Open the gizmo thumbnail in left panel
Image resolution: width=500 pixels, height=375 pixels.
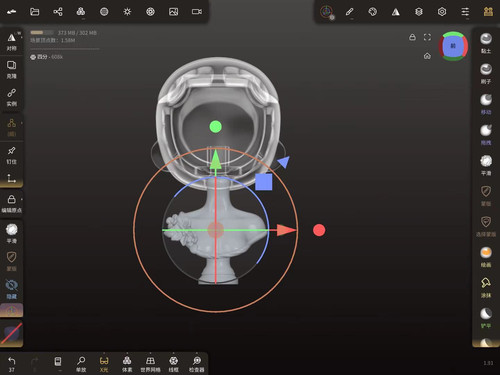11,310
